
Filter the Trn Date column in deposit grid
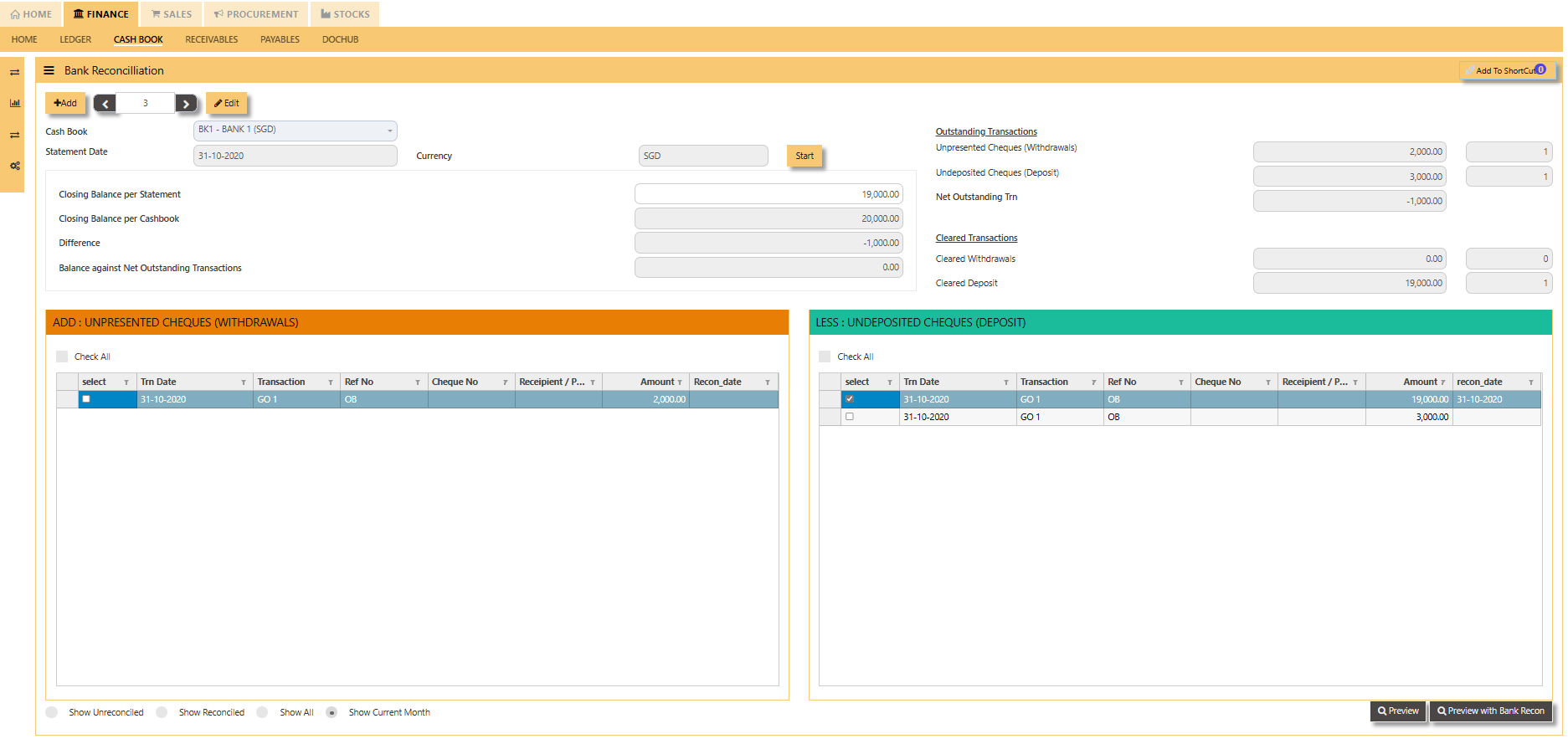[x=1006, y=382]
